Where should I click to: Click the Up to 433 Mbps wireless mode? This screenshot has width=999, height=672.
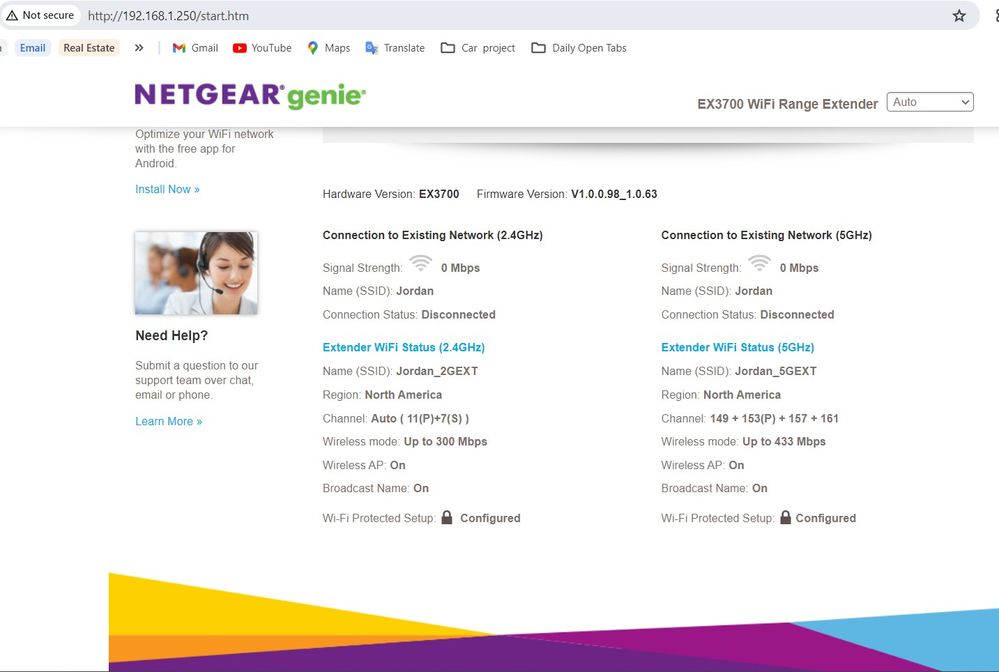784,441
